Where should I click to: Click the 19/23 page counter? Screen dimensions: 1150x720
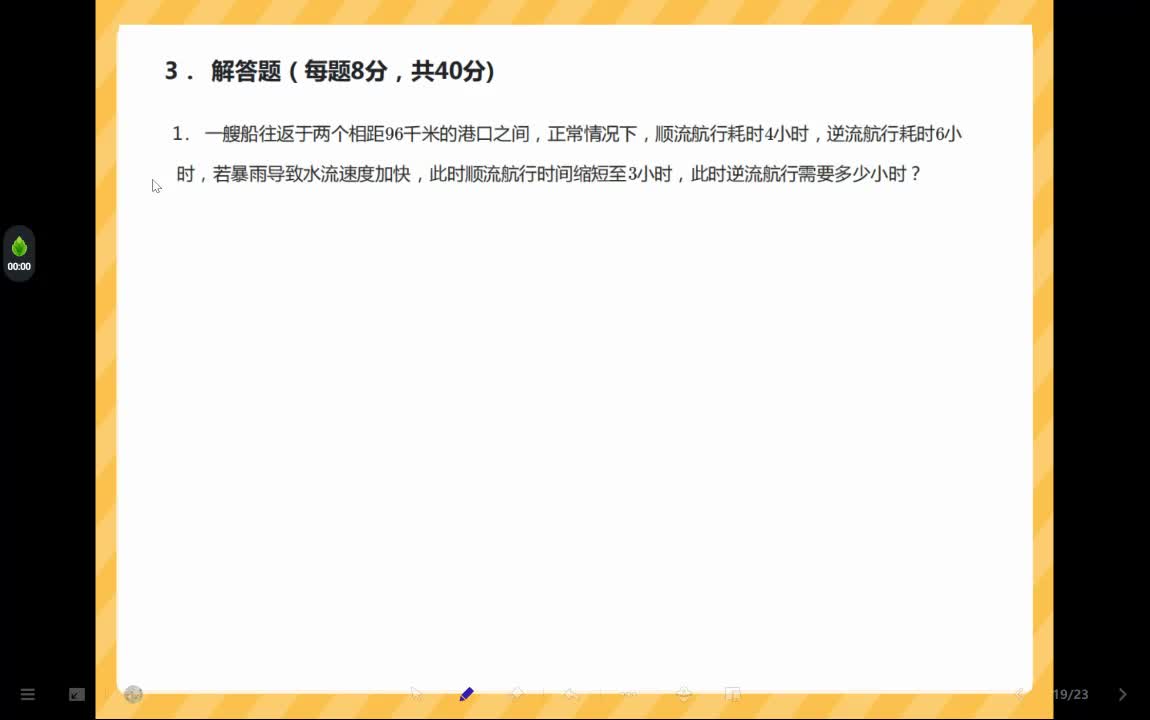[1071, 694]
